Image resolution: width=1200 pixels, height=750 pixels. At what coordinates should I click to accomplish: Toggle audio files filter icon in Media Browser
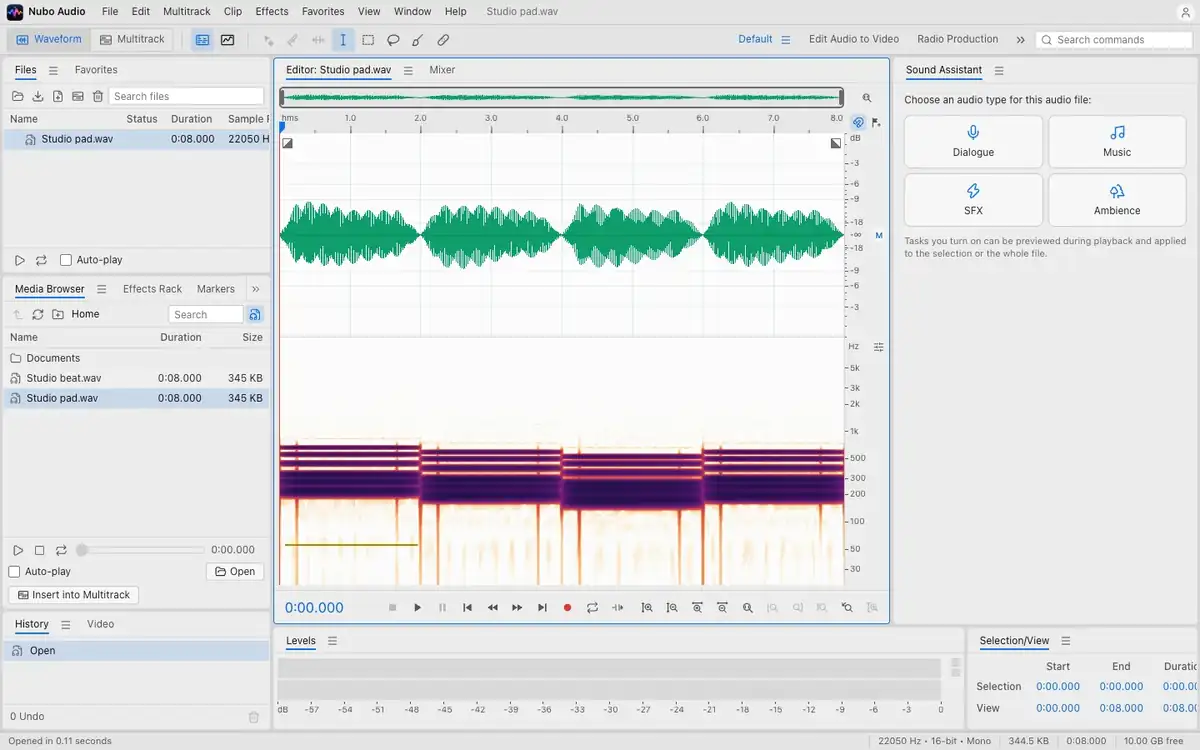click(x=255, y=314)
